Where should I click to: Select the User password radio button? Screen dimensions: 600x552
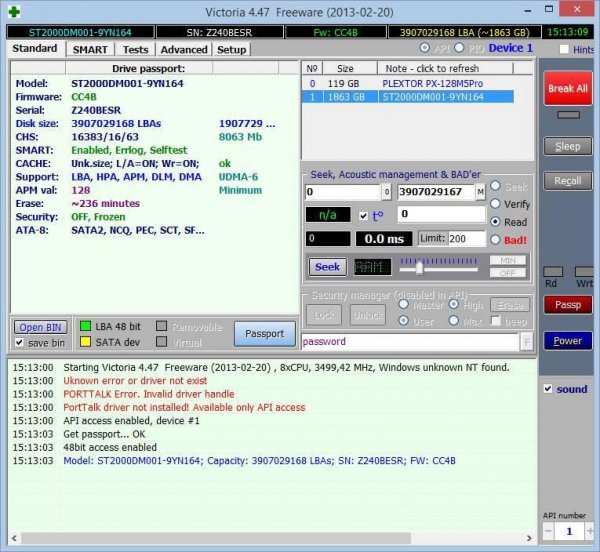tap(403, 321)
